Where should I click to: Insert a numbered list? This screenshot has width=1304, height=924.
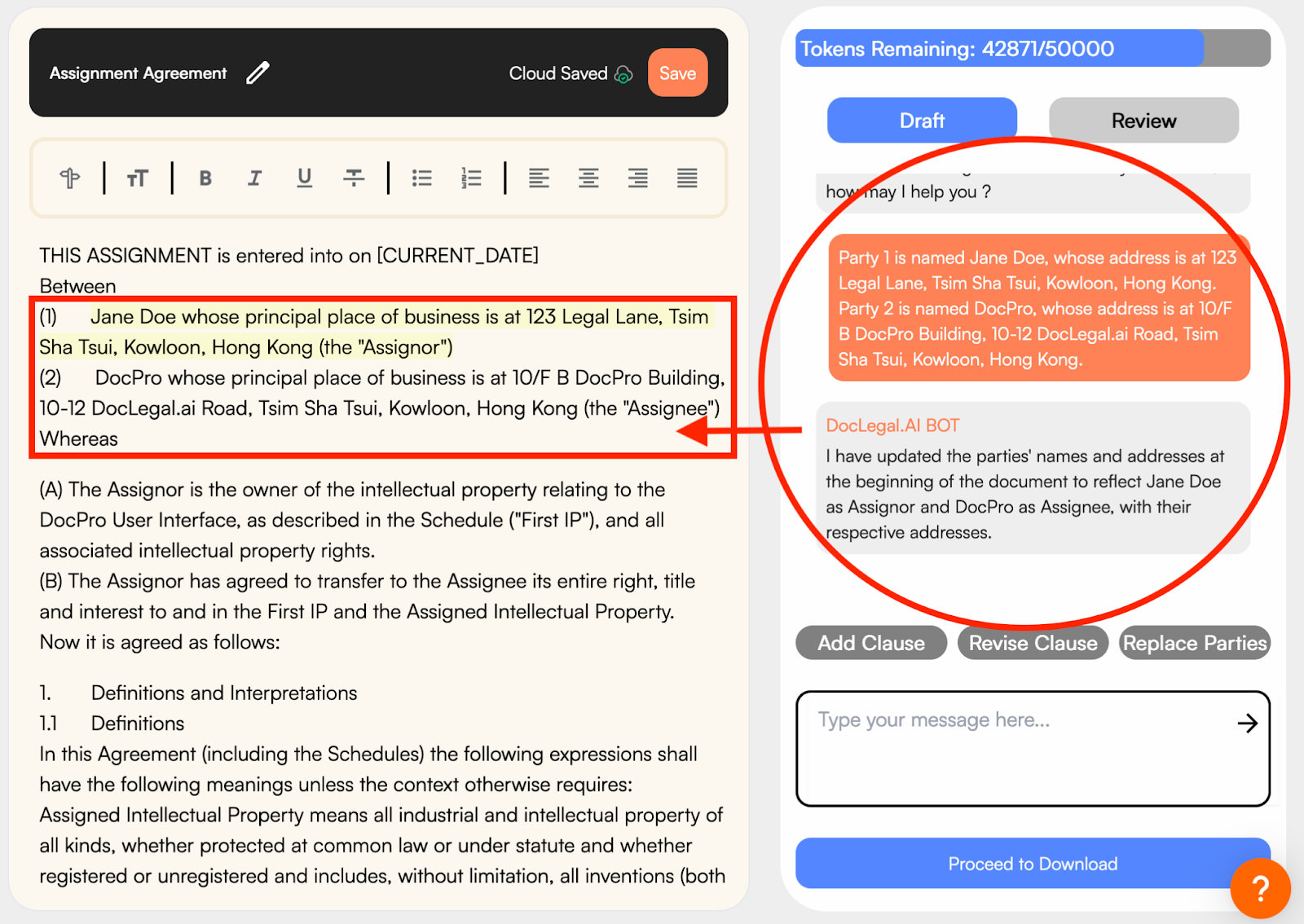point(471,178)
